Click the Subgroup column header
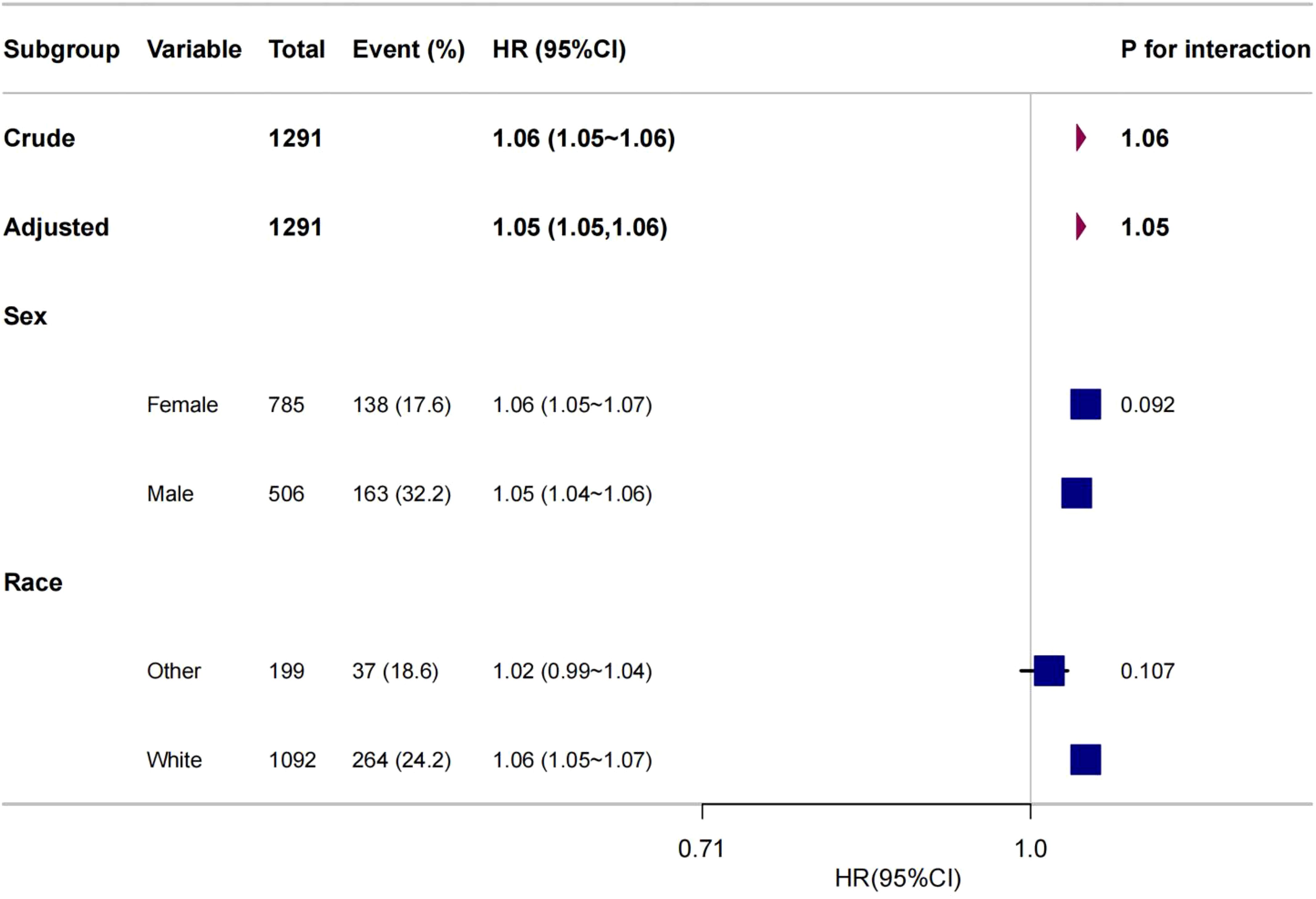Viewport: 1316px width, 899px height. coord(62,50)
